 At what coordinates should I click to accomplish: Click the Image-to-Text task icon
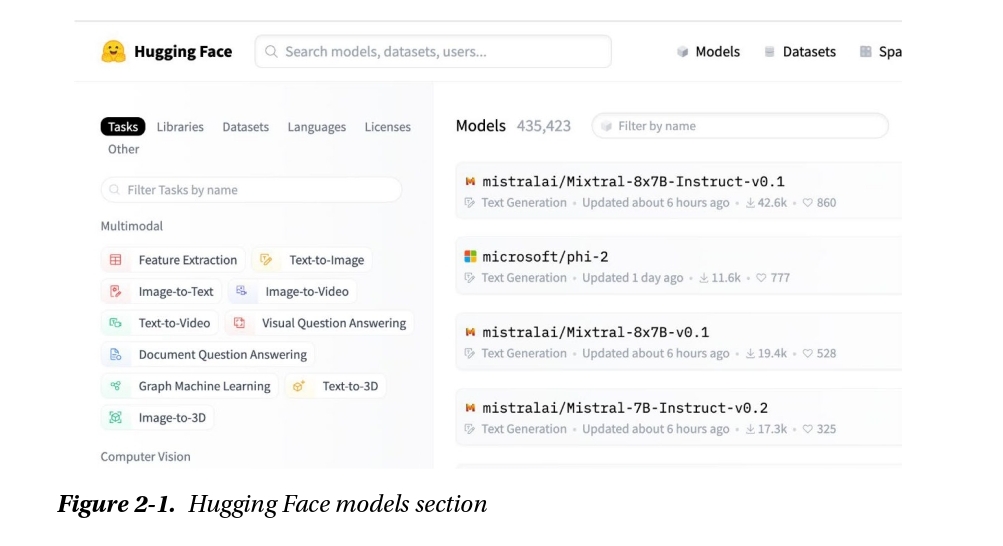(116, 292)
